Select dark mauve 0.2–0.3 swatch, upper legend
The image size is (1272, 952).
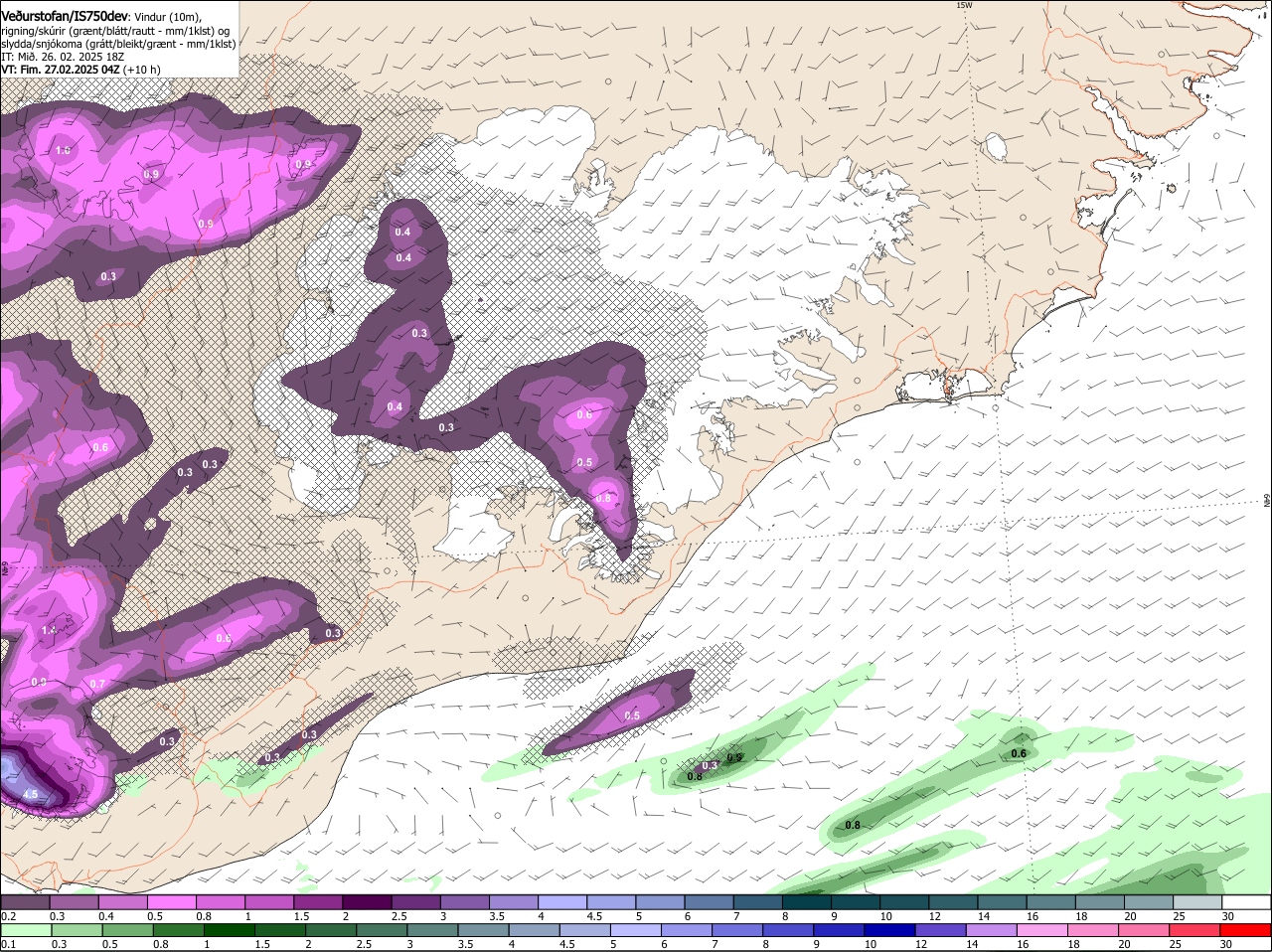click(25, 902)
